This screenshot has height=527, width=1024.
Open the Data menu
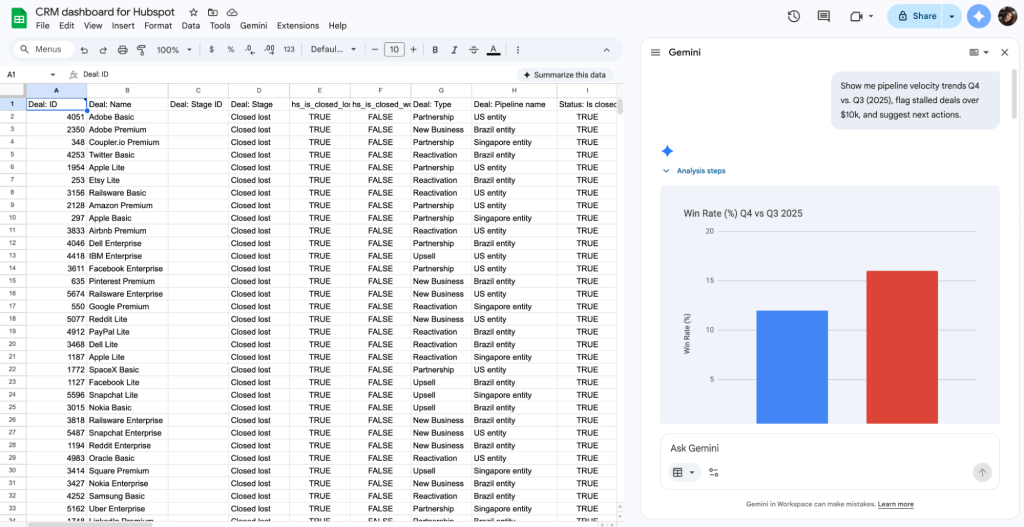190,25
